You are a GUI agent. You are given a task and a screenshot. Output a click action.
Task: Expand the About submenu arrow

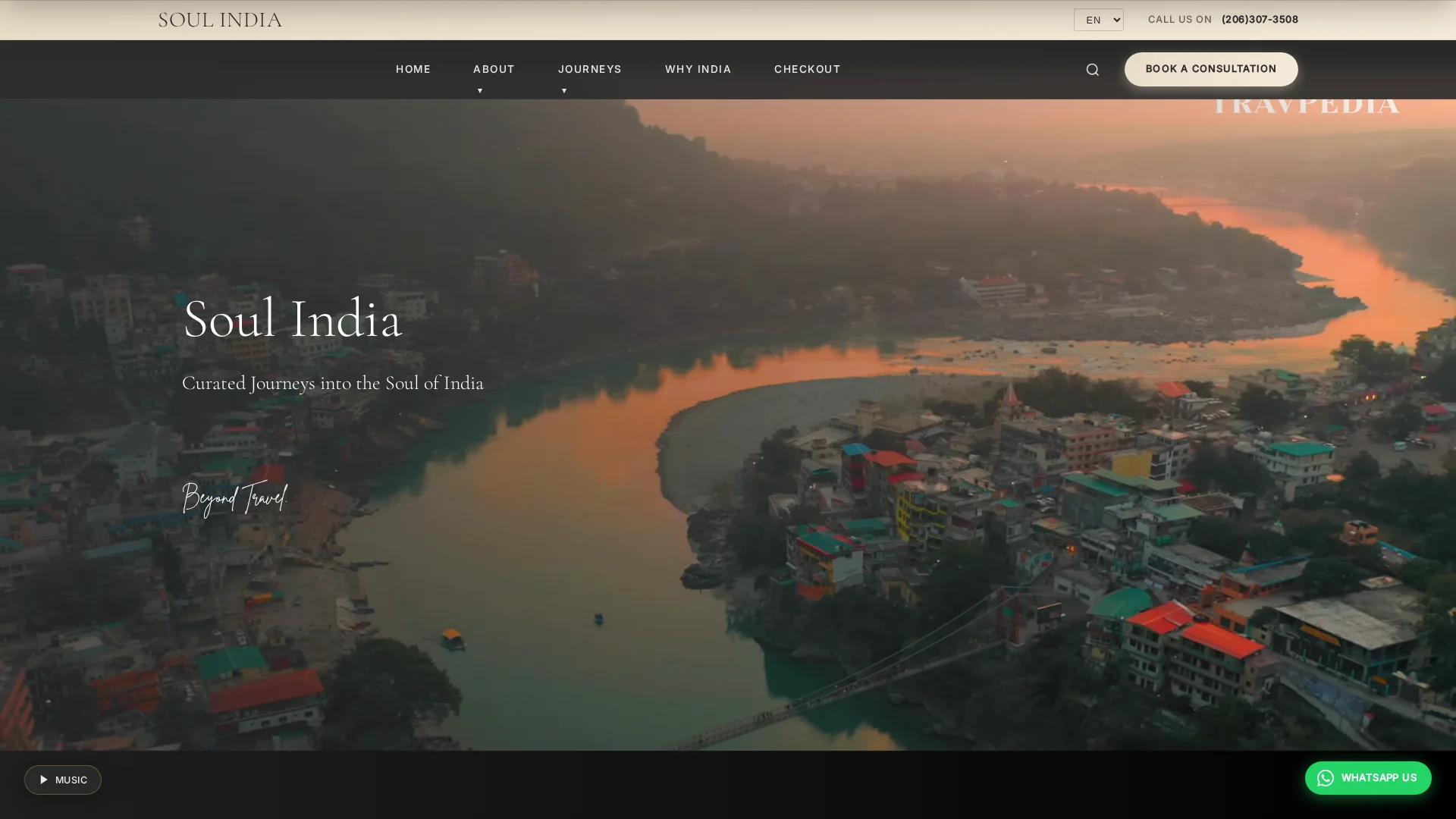tap(480, 91)
